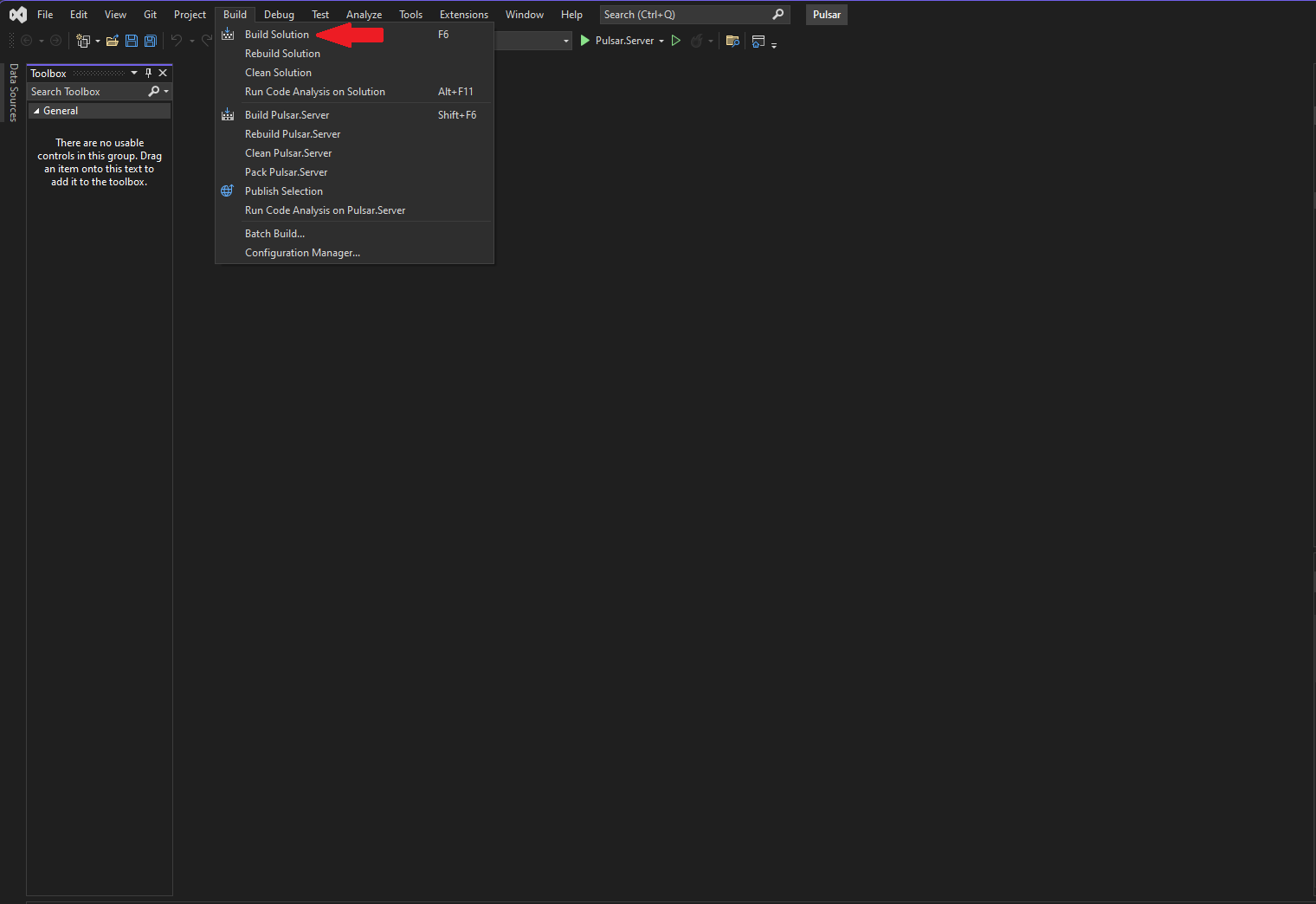
Task: Open the File menu
Action: tap(45, 15)
